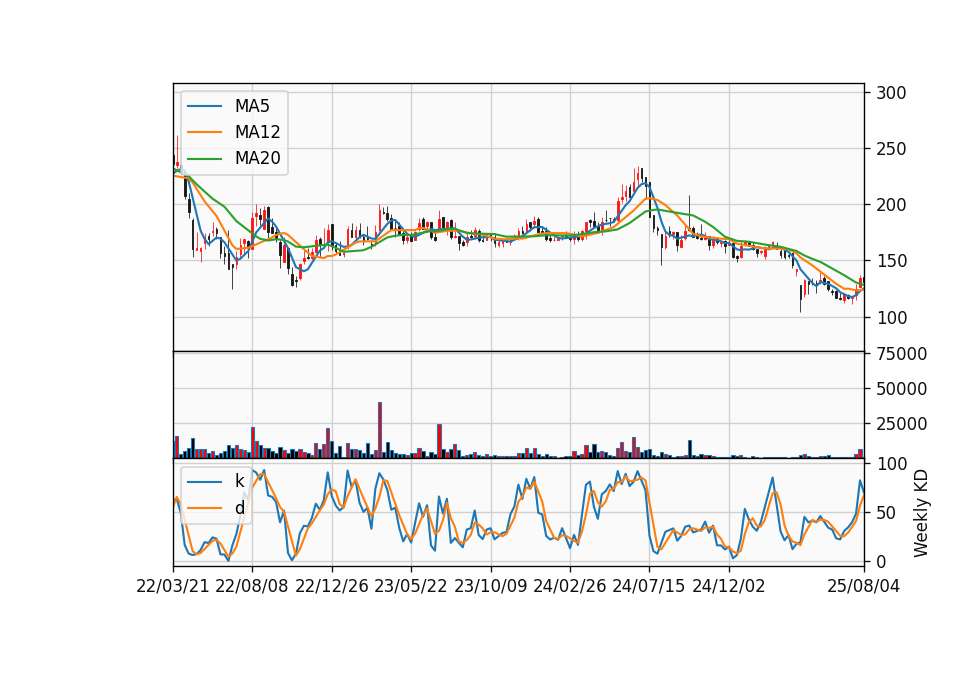Click the 100 price axis label
The height and width of the screenshot is (690, 960).
point(891,318)
